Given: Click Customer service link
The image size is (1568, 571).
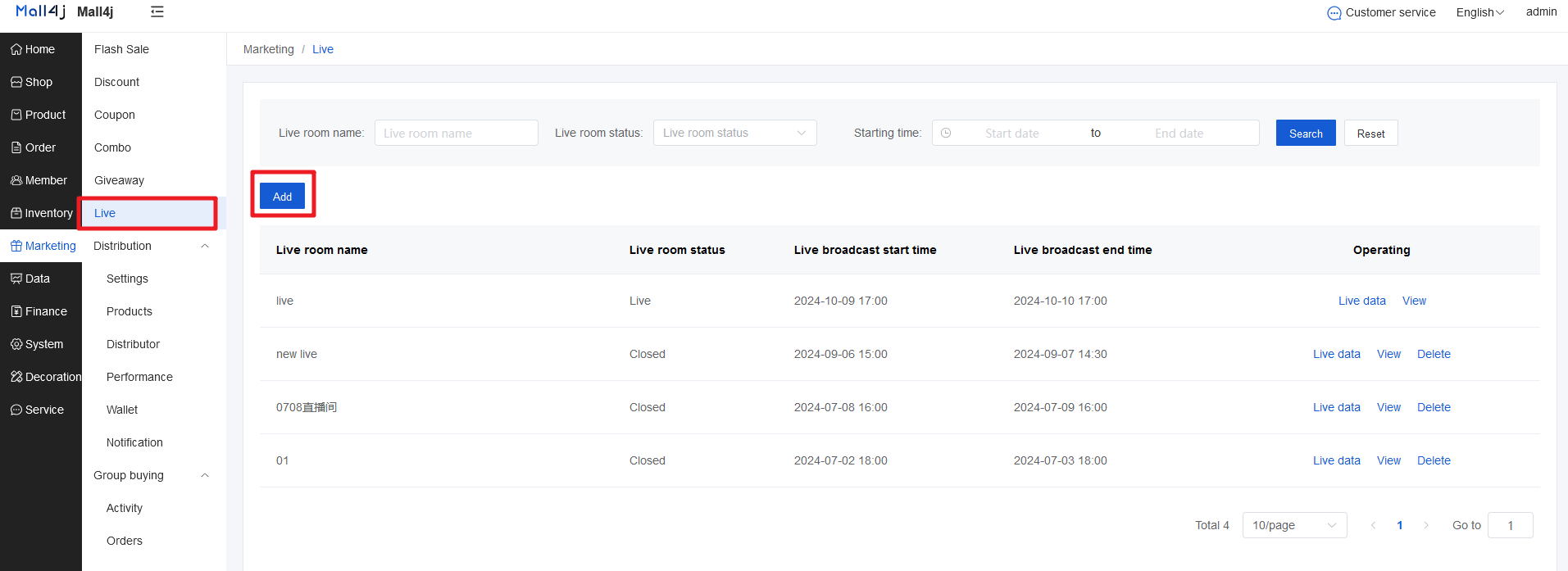Looking at the screenshot, I should pos(1390,12).
